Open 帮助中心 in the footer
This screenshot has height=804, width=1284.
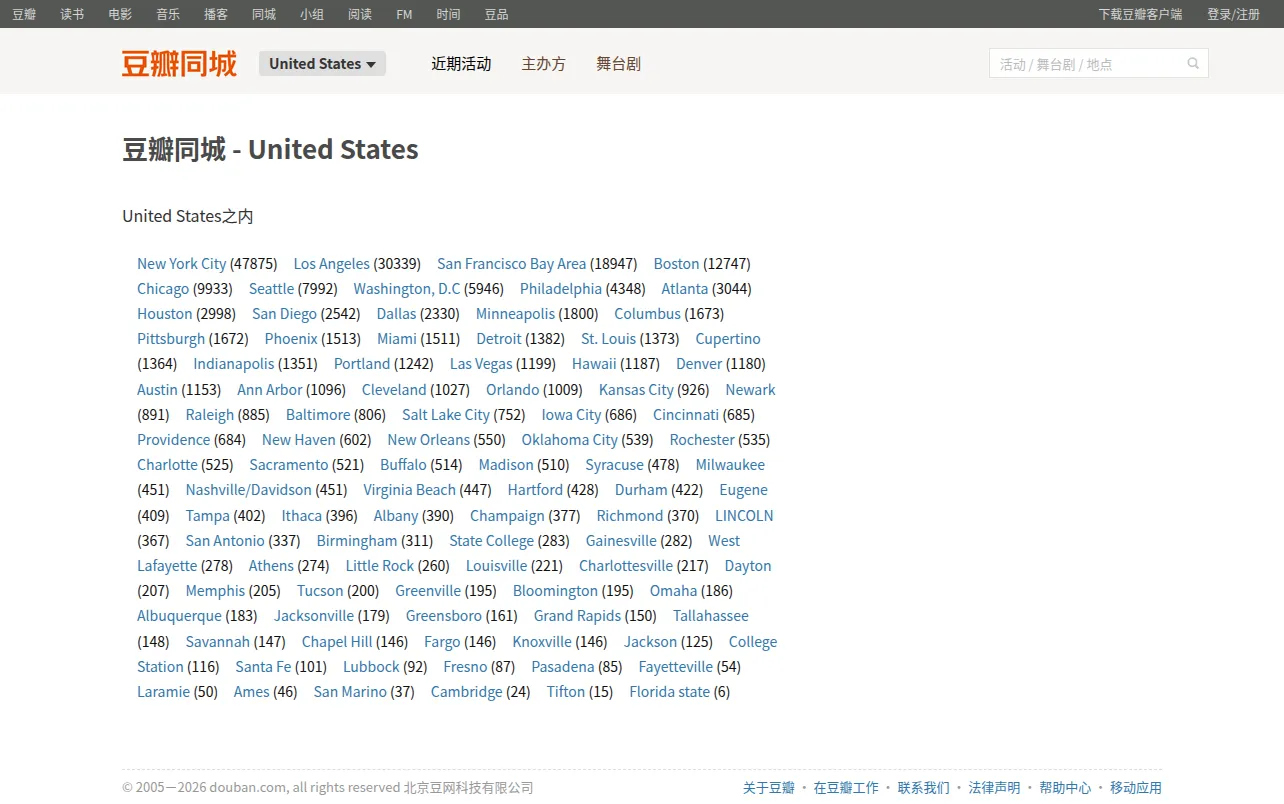(x=1065, y=788)
